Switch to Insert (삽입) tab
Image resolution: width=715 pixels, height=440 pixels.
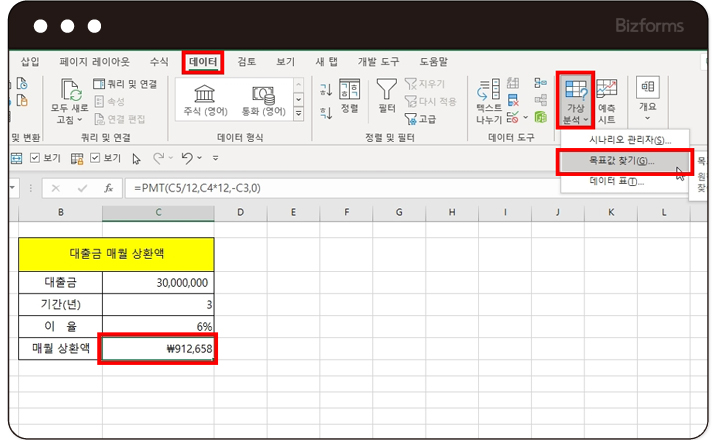coord(30,62)
